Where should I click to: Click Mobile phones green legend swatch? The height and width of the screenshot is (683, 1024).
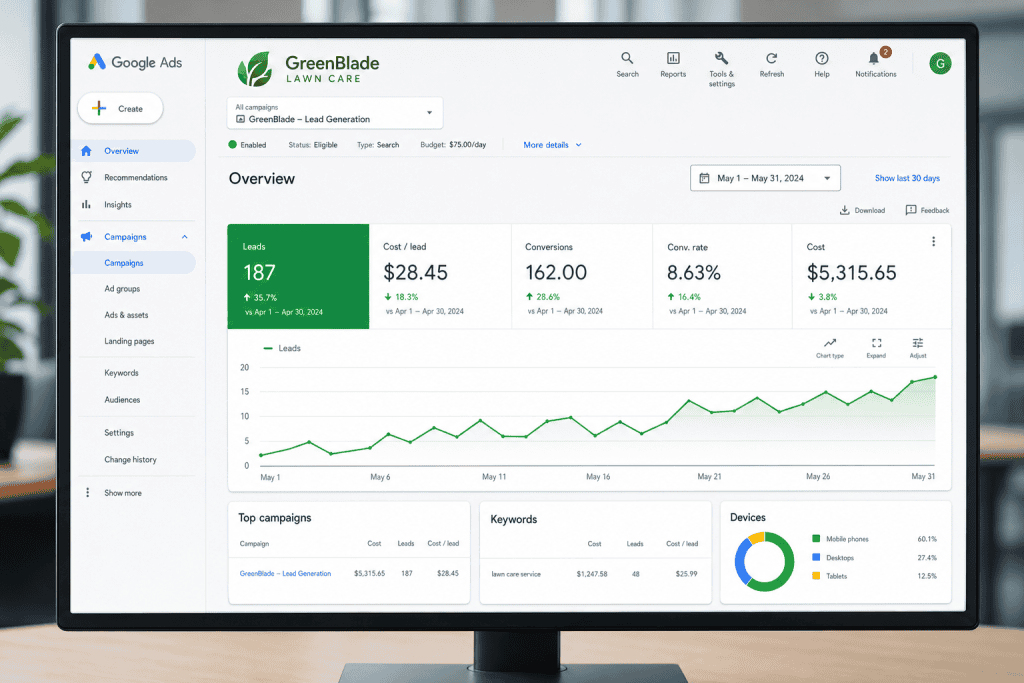coord(816,539)
